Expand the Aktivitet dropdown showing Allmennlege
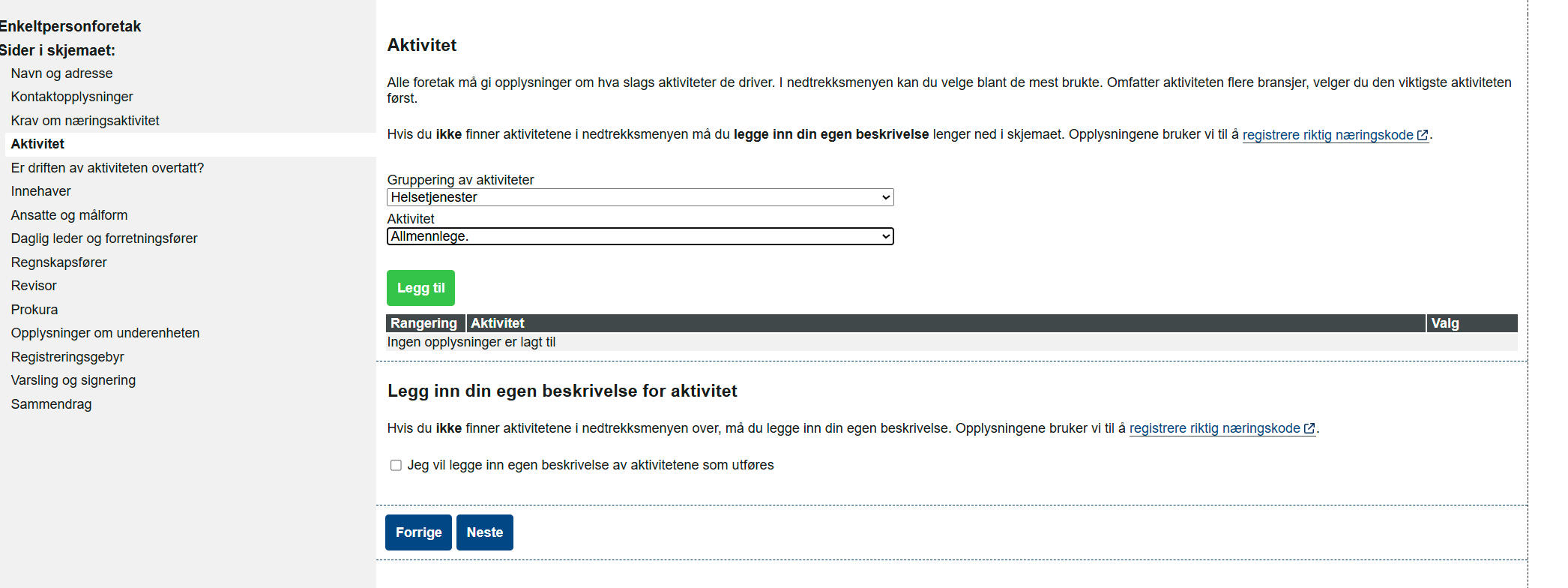This screenshot has width=1568, height=588. (x=639, y=236)
